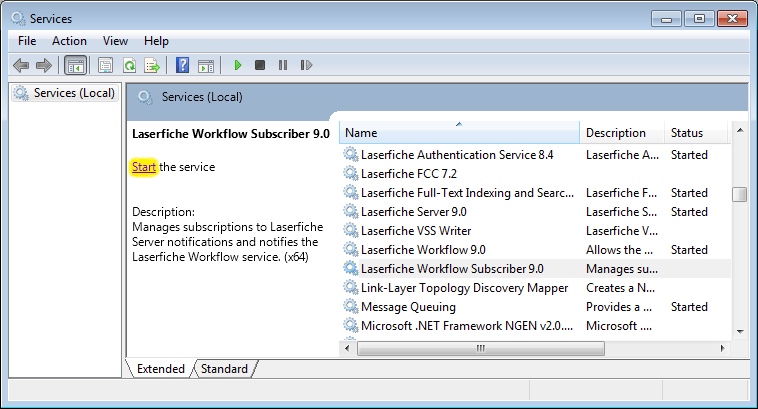Select Services (Local) in console tree

click(74, 93)
